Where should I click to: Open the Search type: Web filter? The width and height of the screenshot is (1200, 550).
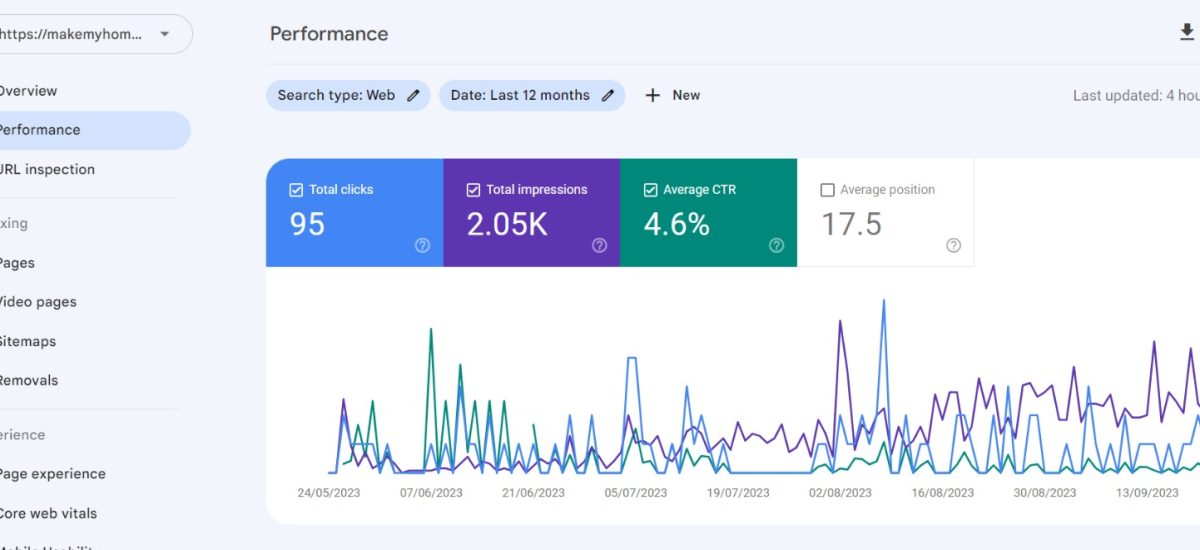336,96
